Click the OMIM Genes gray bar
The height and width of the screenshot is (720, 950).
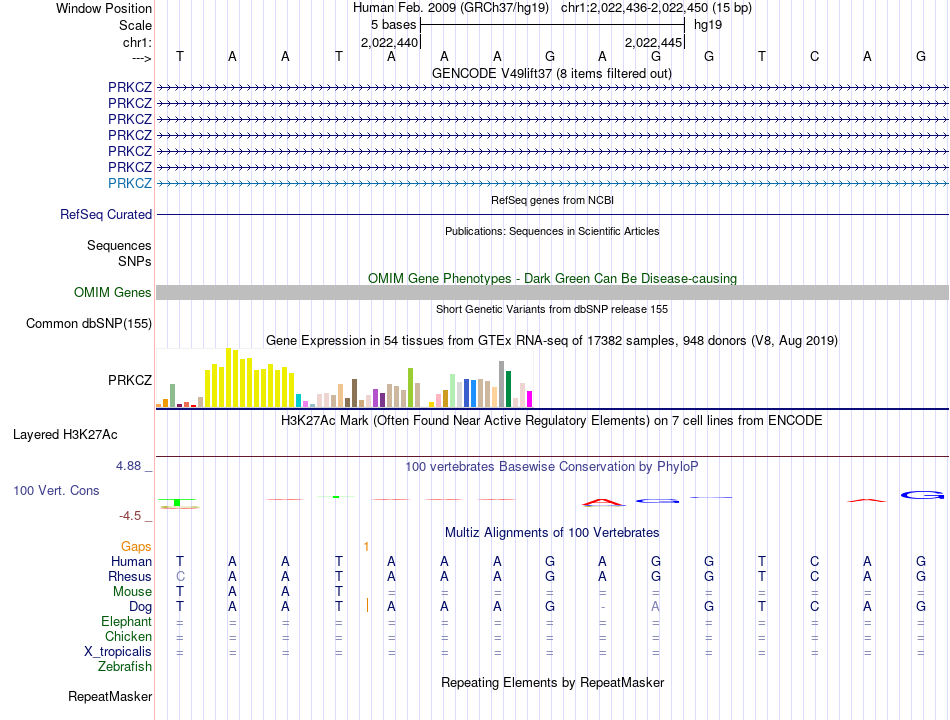552,292
